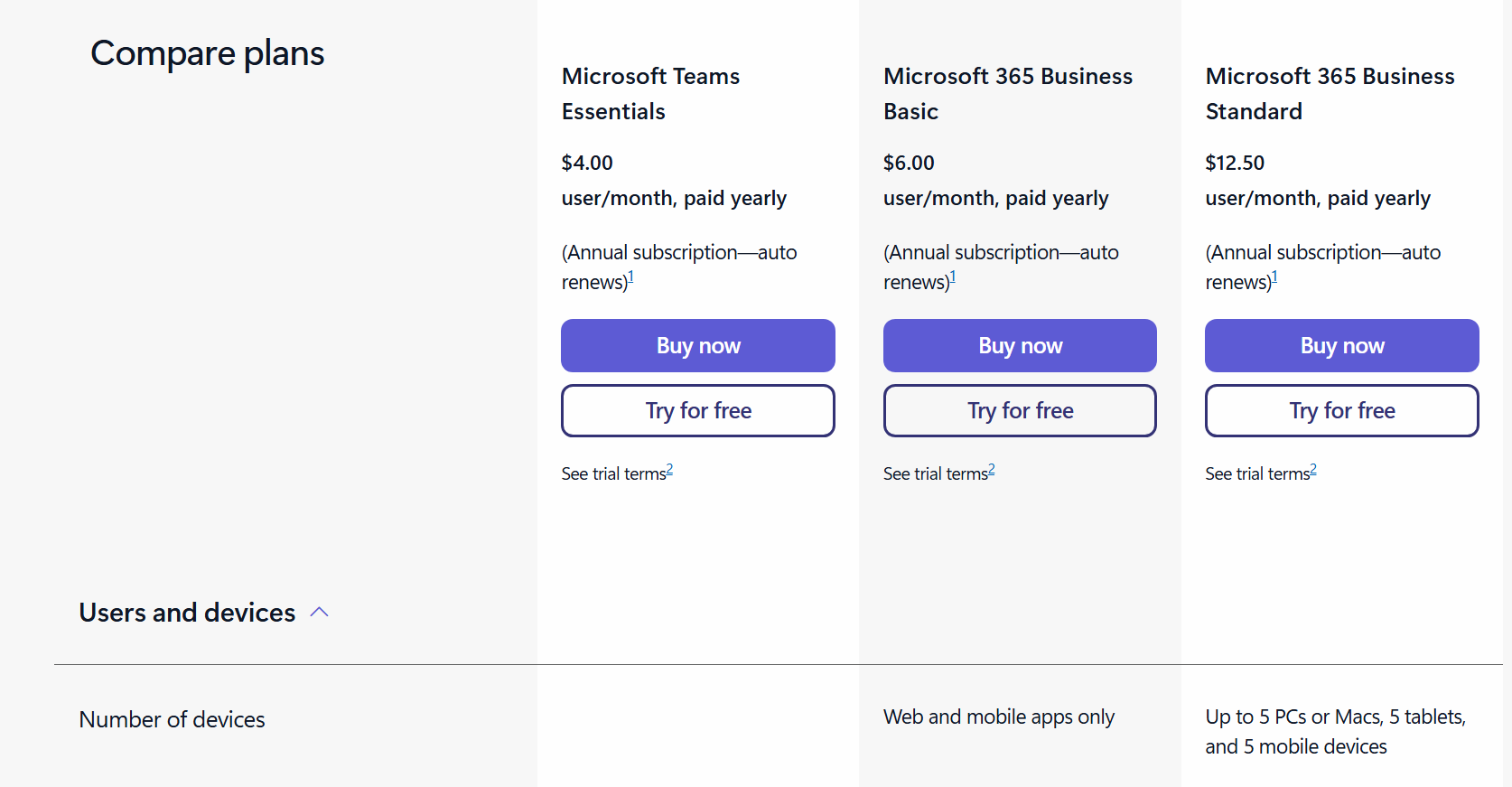Viewport: 1512px width, 787px height.
Task: Click Buy now for Business Basic
Action: (x=1020, y=346)
